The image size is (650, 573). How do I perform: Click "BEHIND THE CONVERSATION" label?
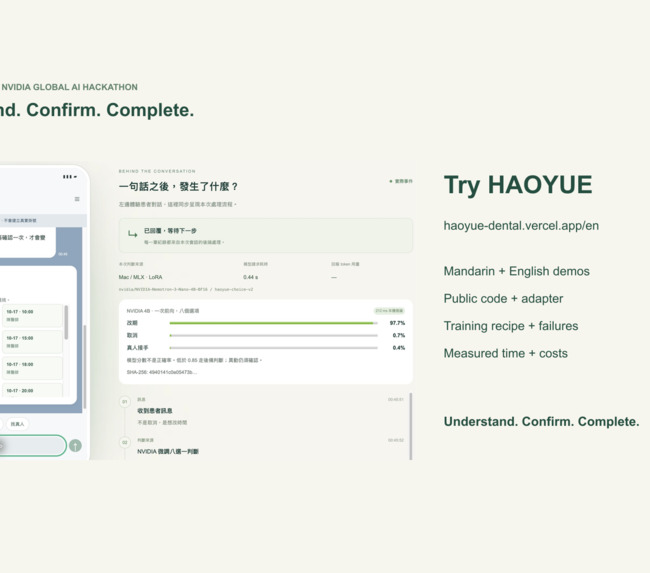point(157,171)
